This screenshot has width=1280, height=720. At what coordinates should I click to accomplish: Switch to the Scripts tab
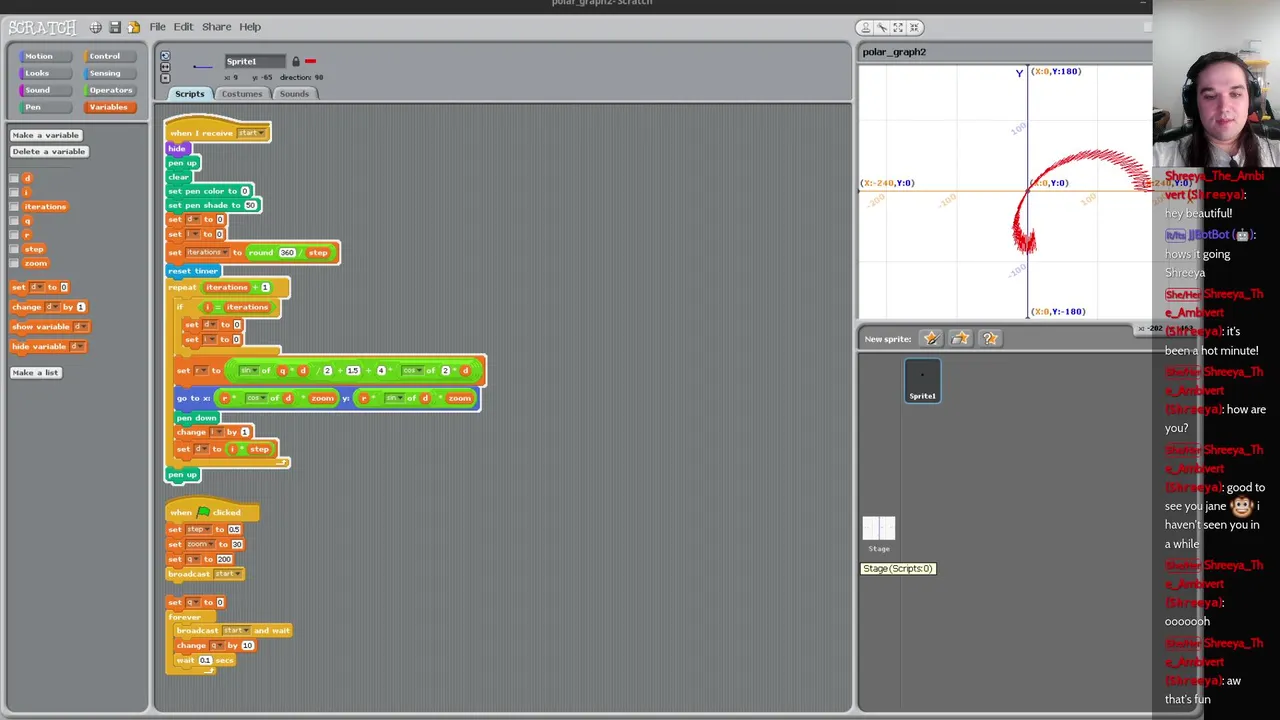tap(189, 94)
